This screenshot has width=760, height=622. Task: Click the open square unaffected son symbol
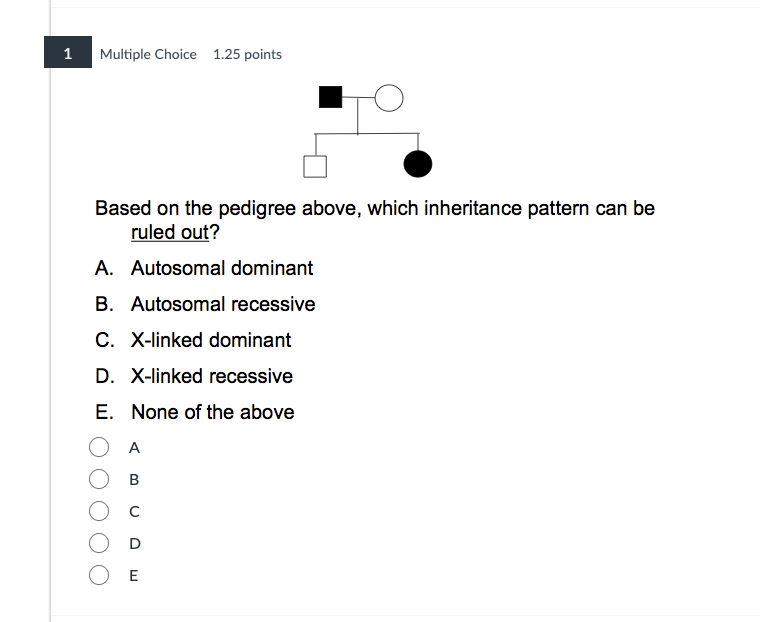click(x=316, y=163)
